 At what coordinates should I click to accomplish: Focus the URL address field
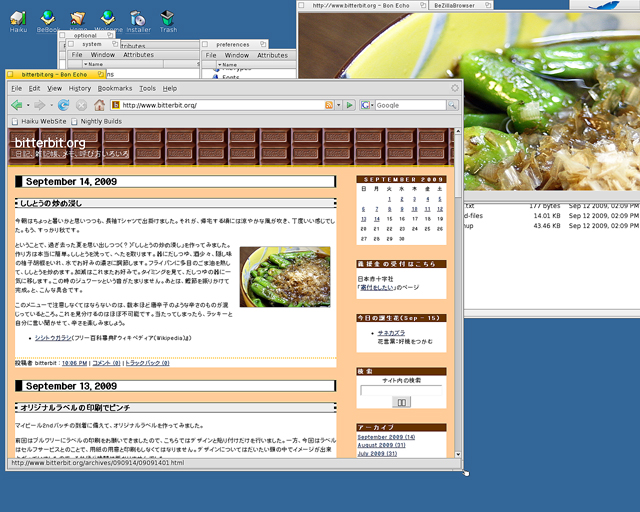222,105
